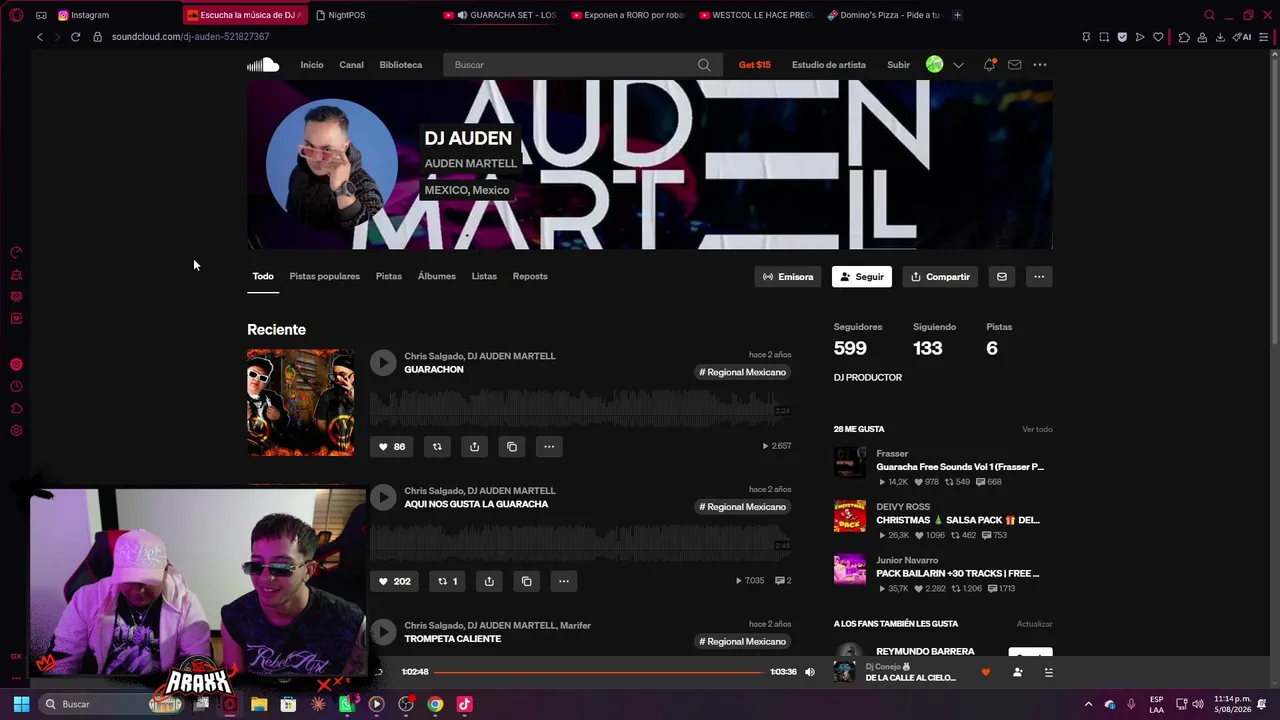Open the Álbumes tab
Image resolution: width=1280 pixels, height=720 pixels.
tap(437, 276)
